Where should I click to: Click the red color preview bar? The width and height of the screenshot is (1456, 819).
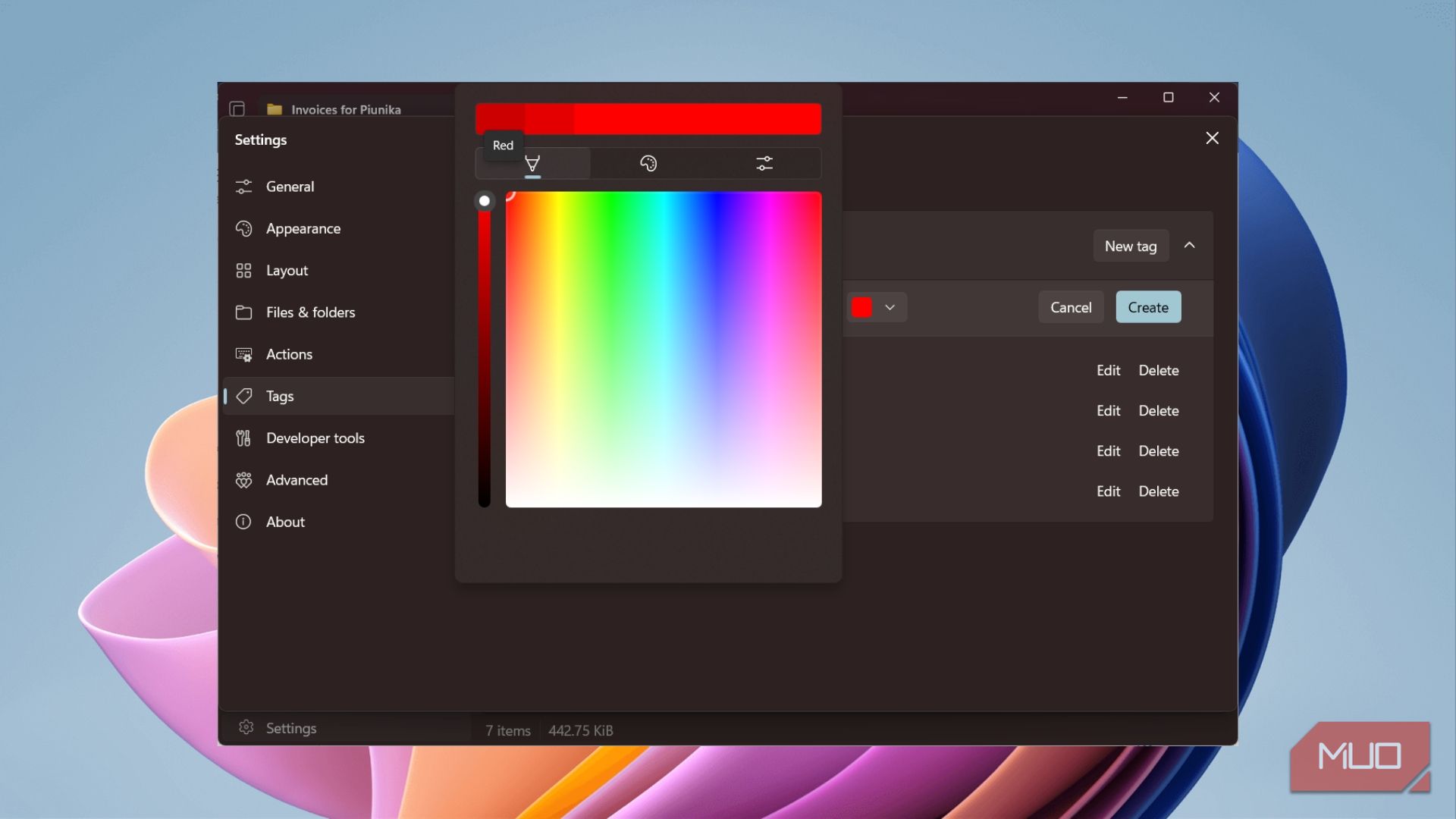[x=648, y=119]
